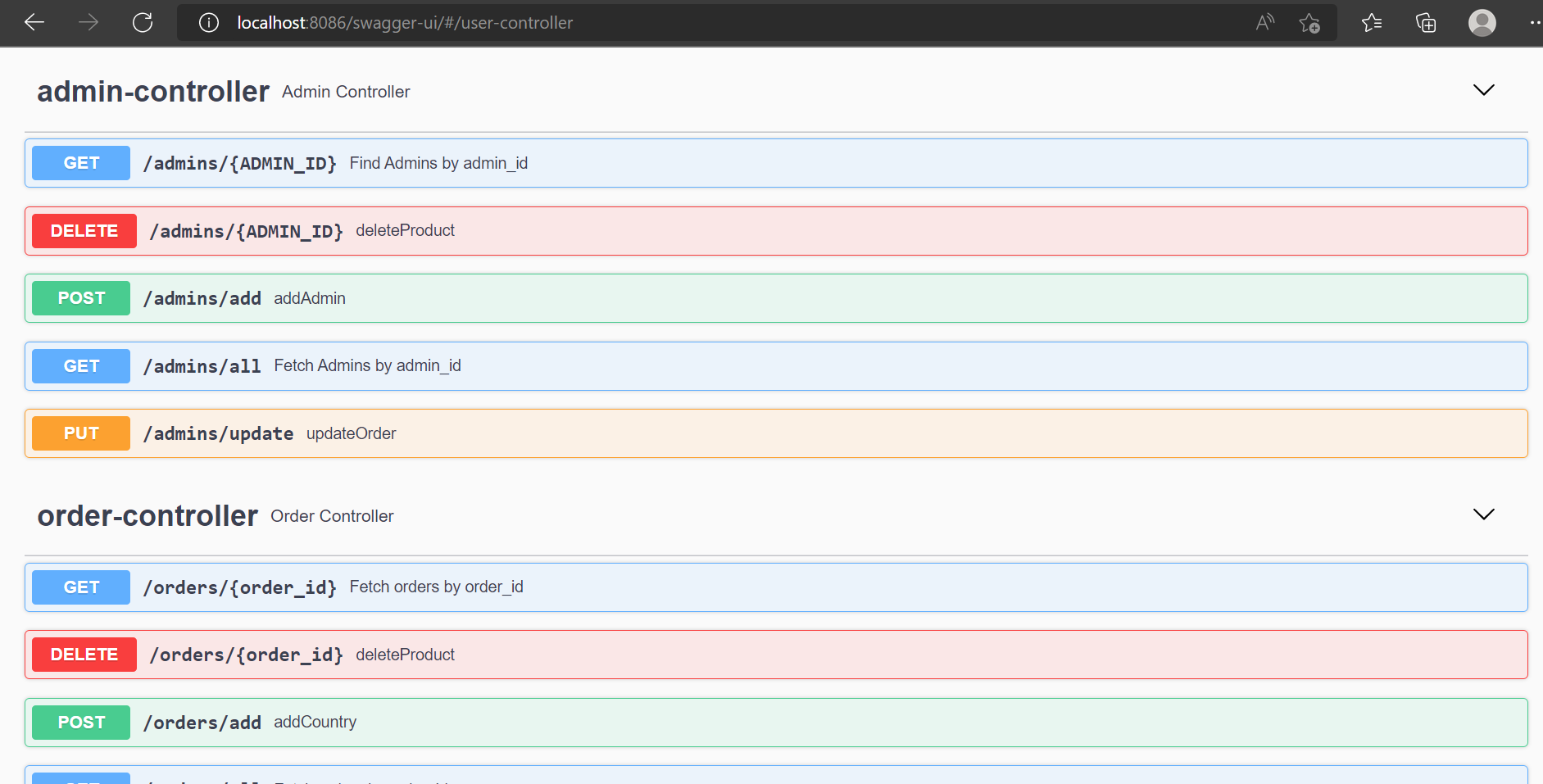View site information icon in address bar
The image size is (1543, 784).
coord(209,23)
